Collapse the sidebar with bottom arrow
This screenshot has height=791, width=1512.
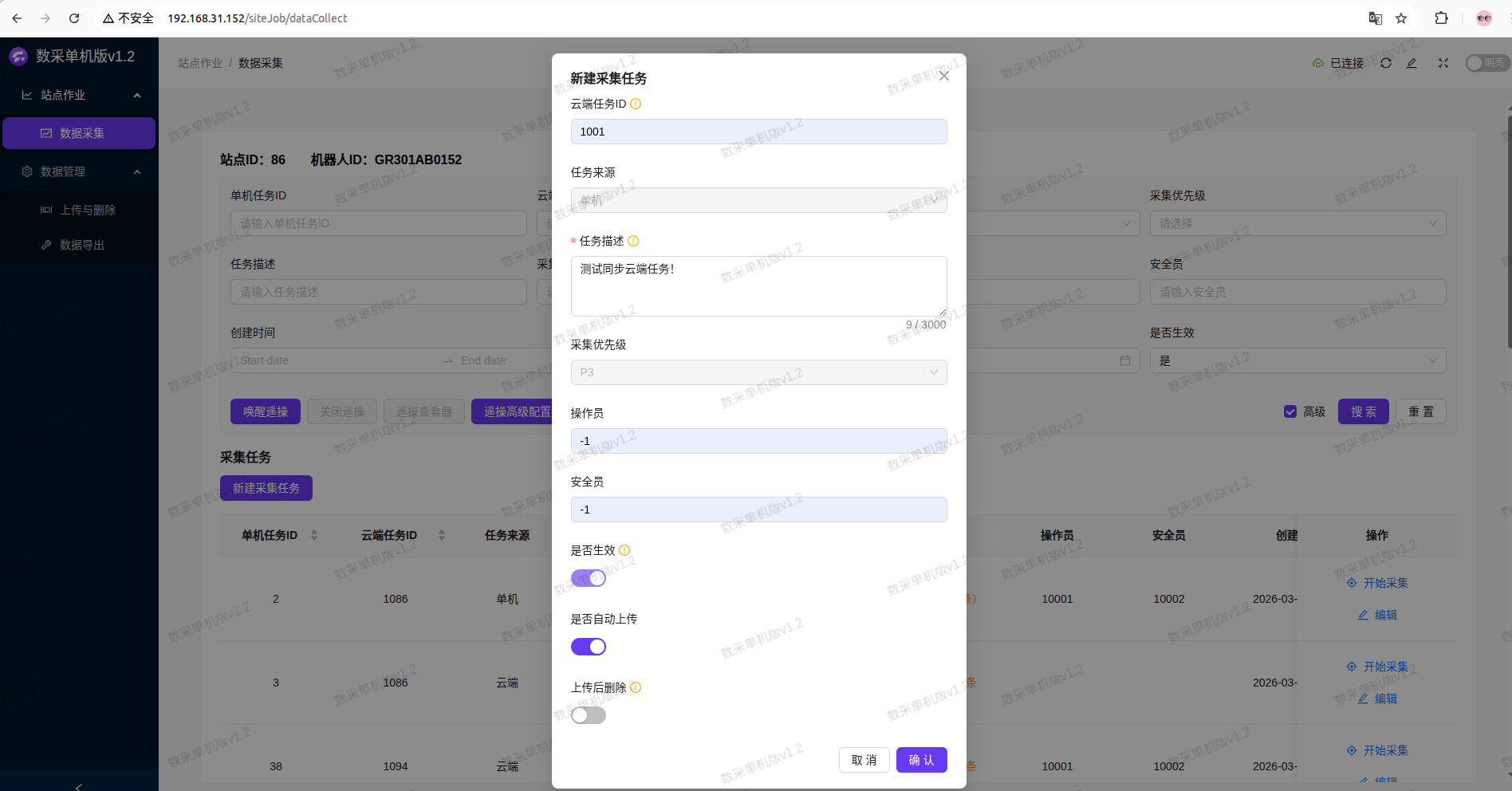78,786
